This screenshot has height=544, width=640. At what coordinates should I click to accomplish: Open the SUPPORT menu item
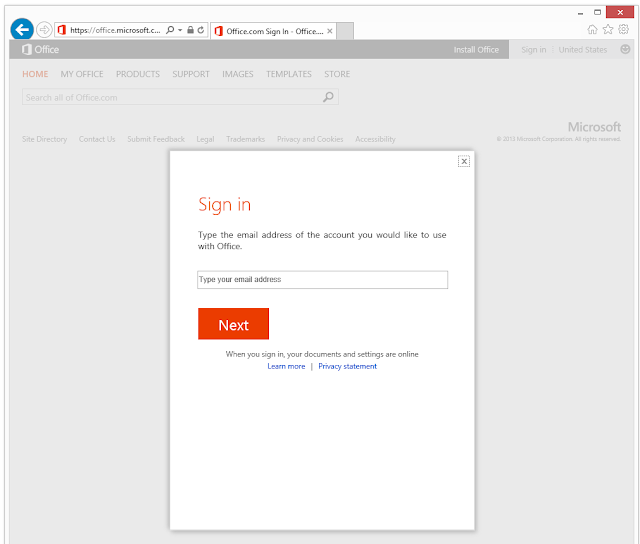pos(191,74)
